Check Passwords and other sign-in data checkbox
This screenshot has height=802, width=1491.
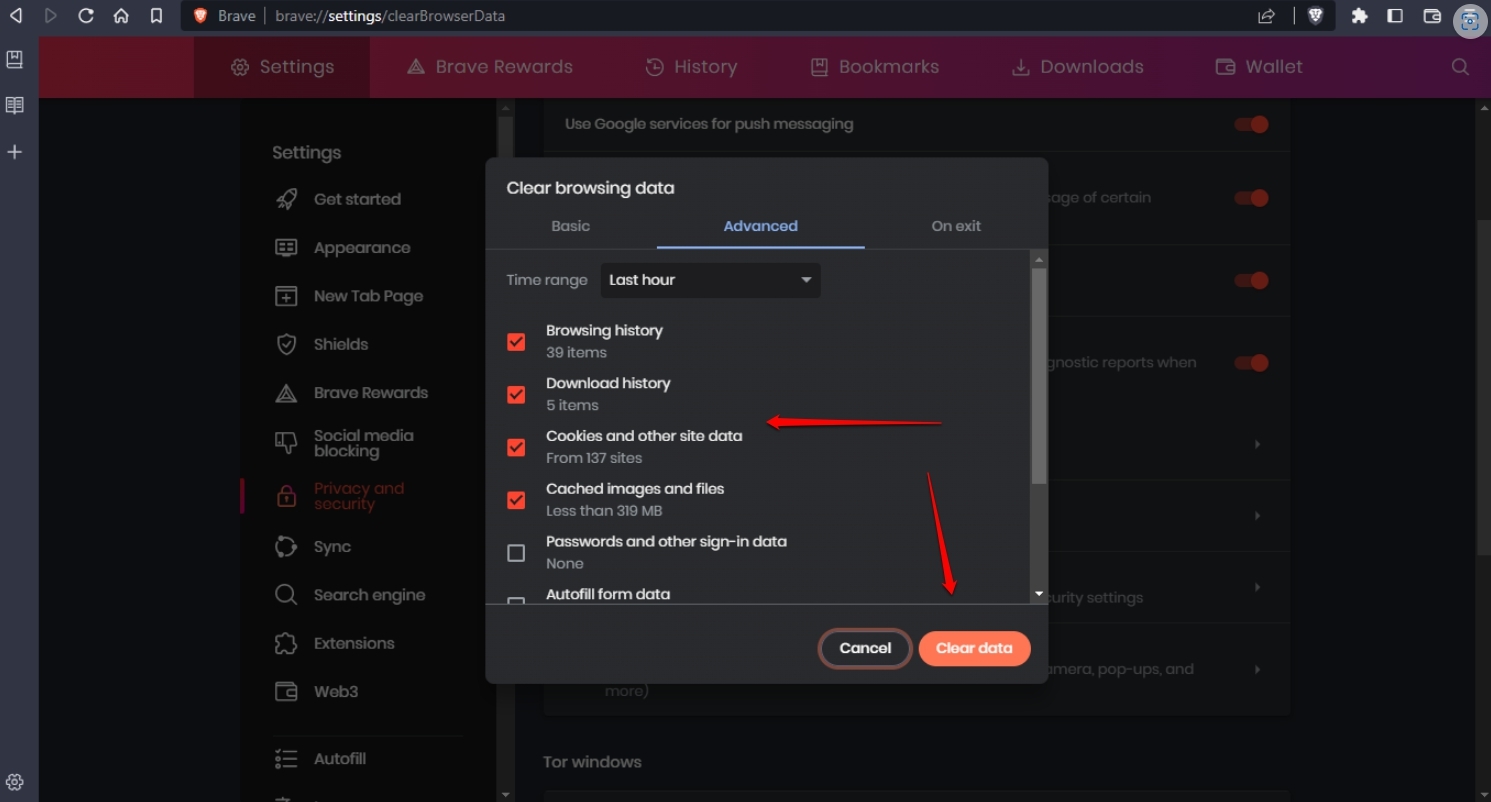[x=516, y=553]
